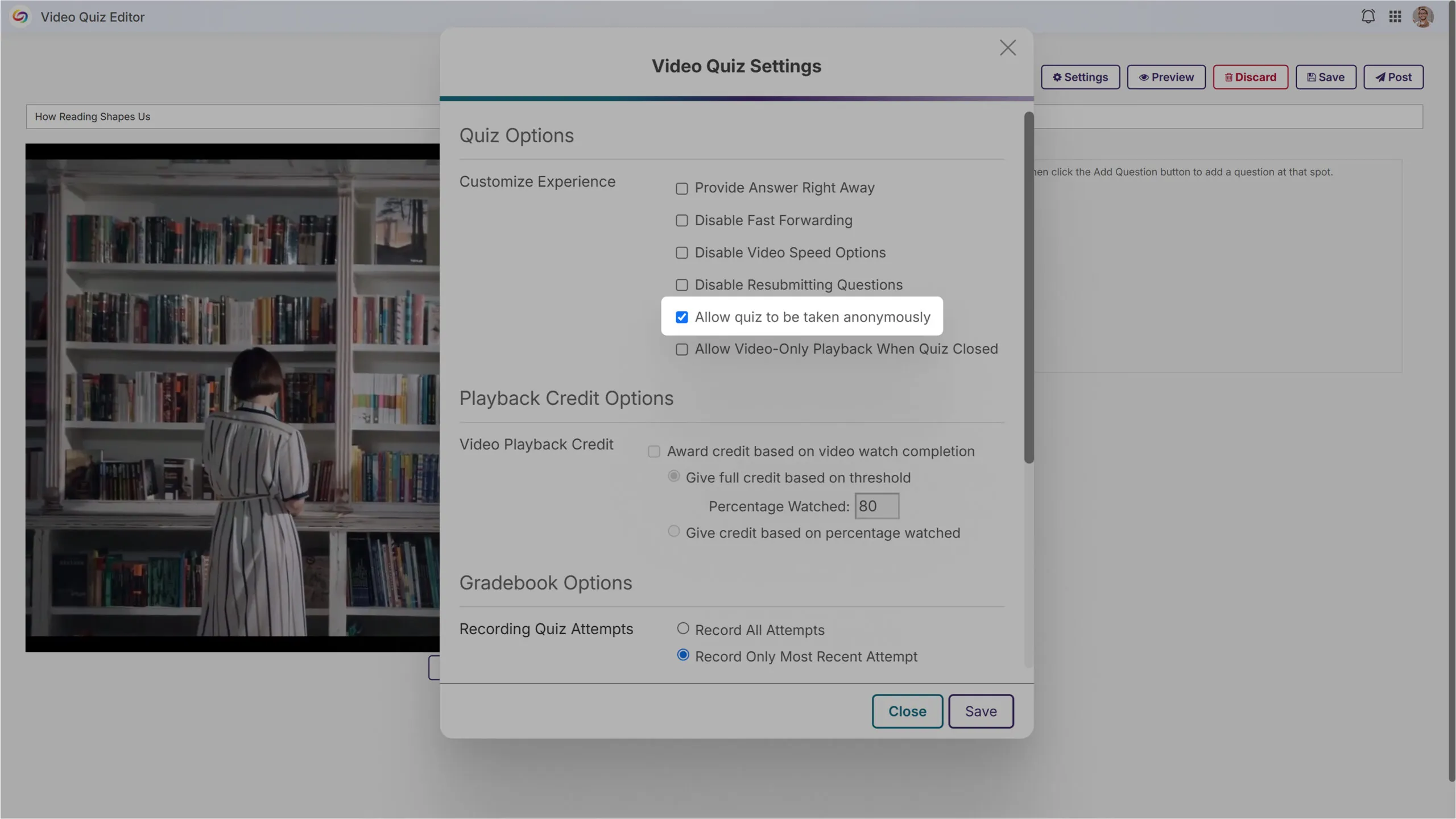Close dialog with the X icon
1456x819 pixels.
coord(1007,48)
